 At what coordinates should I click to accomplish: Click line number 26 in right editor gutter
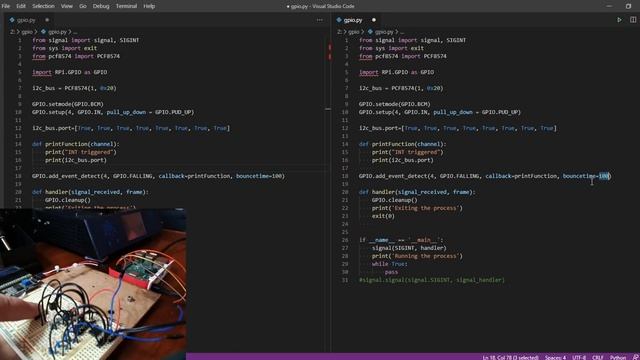pos(345,240)
